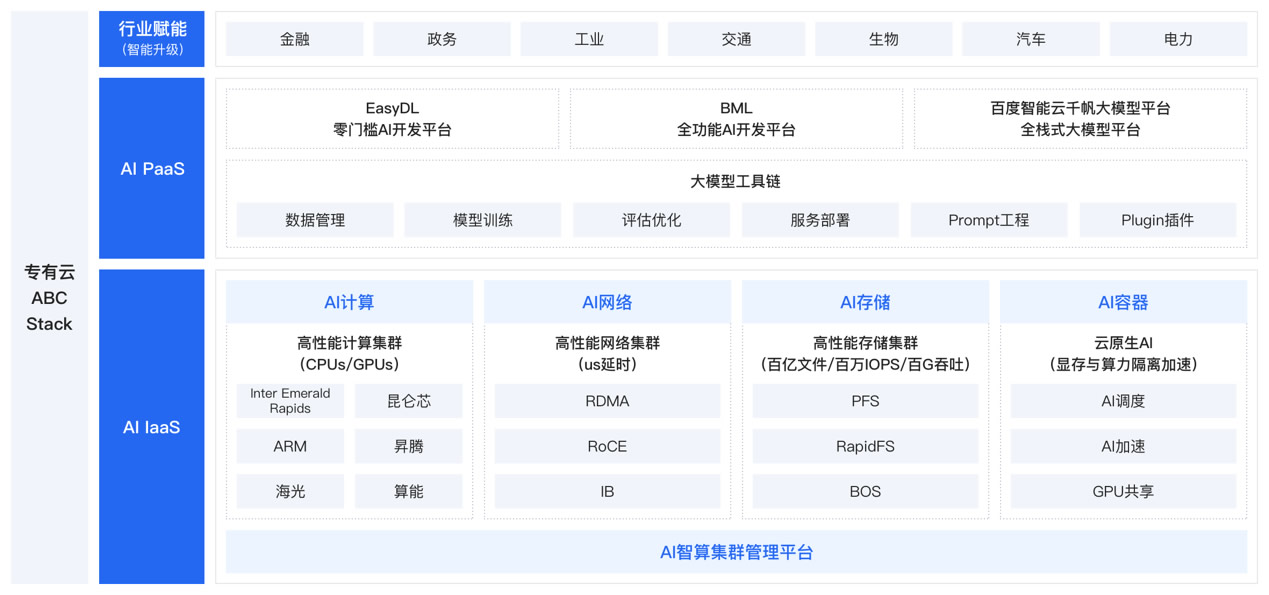Click the BOS storage box
Viewport: 1269px width, 595px height.
coord(865,491)
